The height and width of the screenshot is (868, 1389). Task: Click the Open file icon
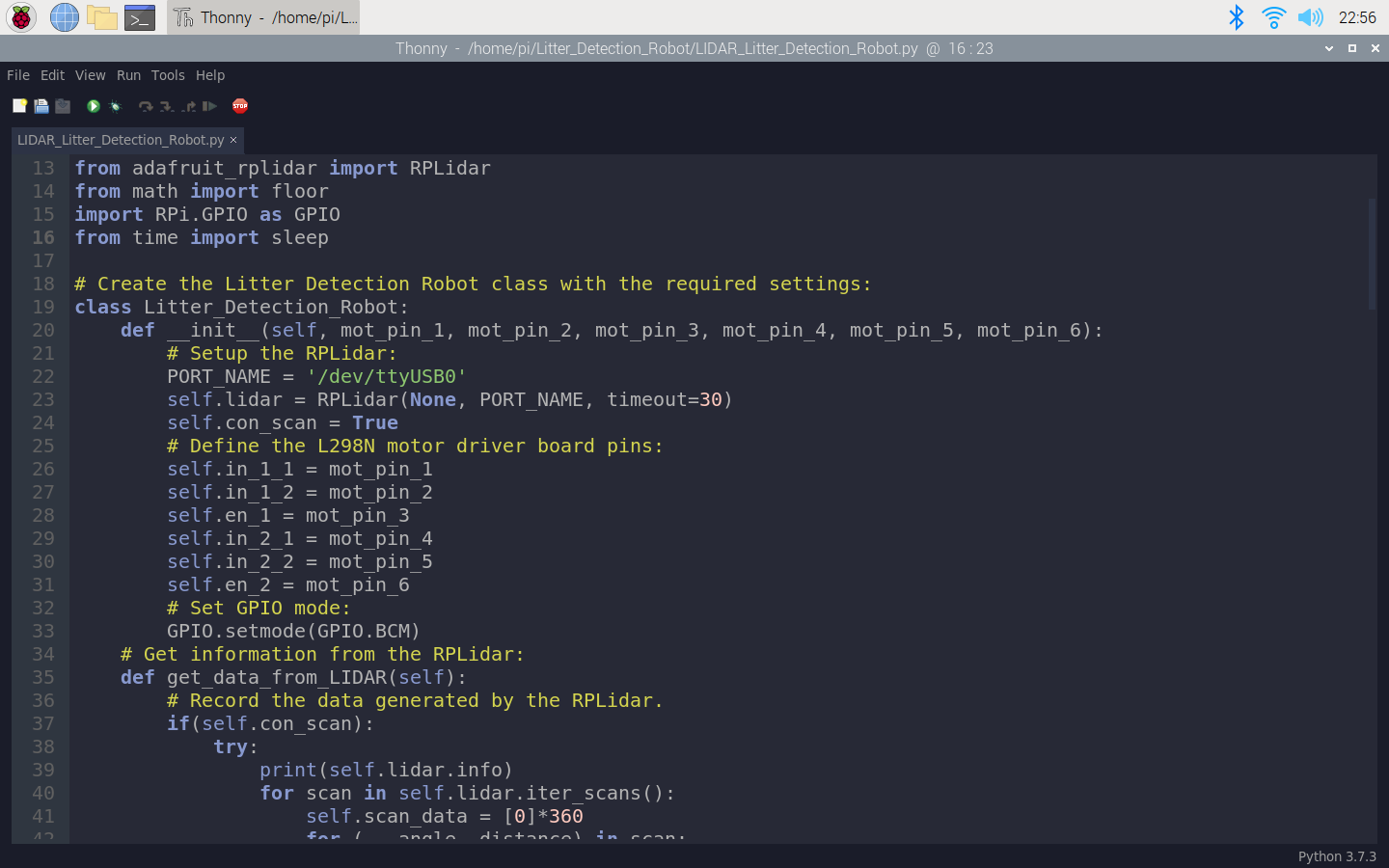[41, 106]
